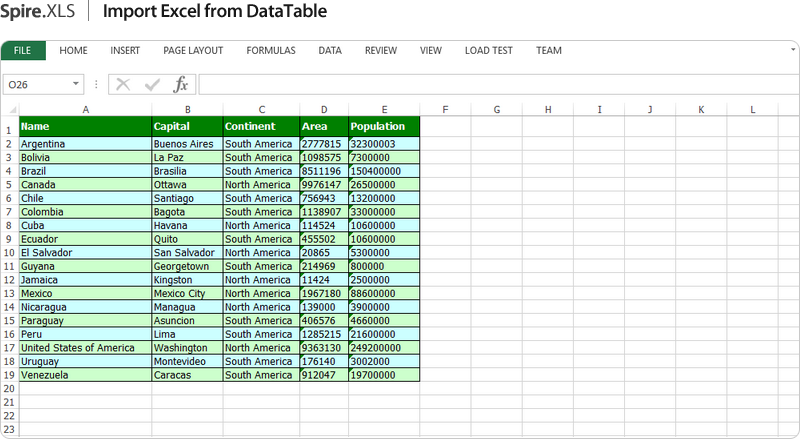This screenshot has width=800, height=440.
Task: Select the DATA ribbon tab
Action: 330,51
